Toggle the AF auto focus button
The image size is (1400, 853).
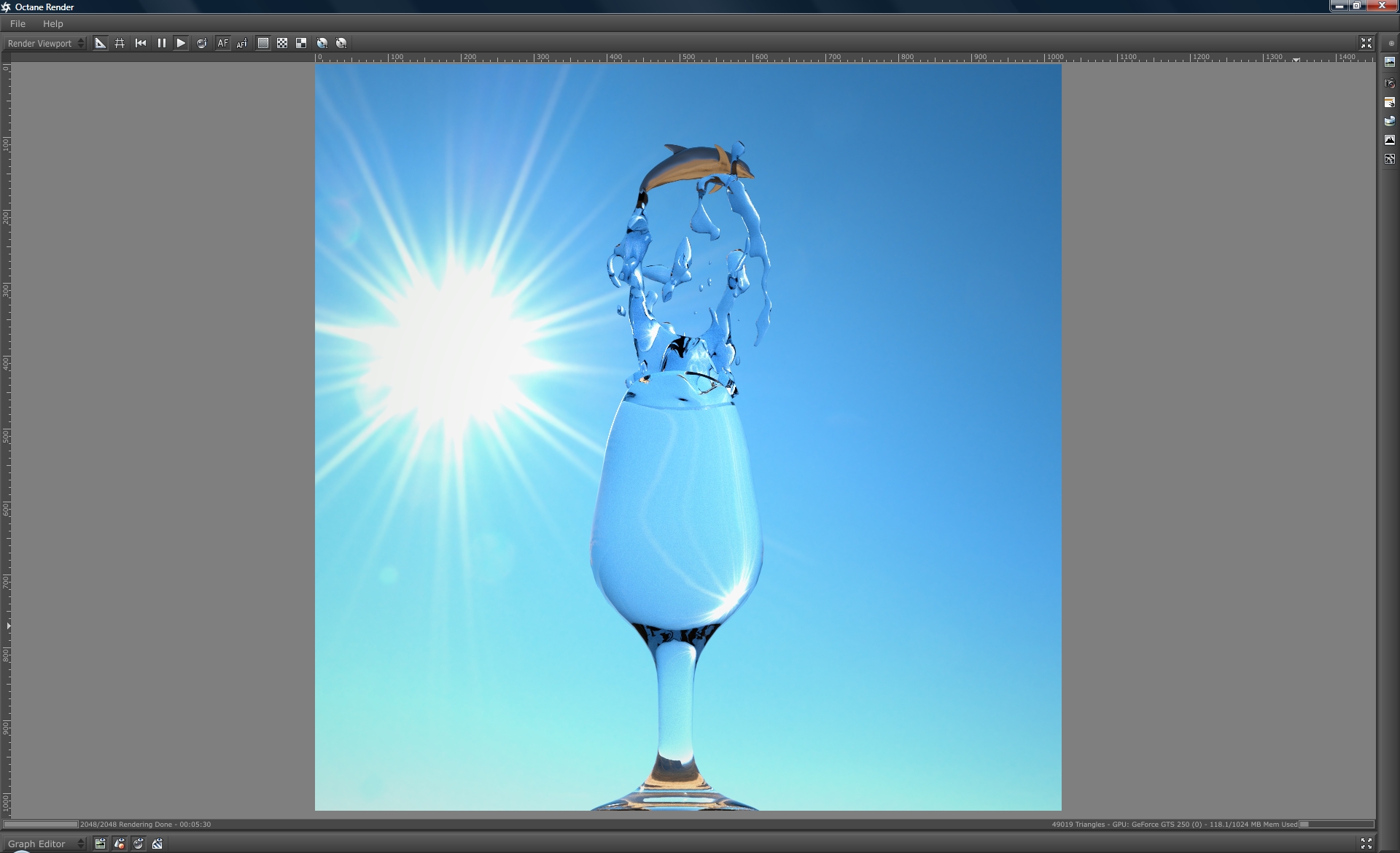click(222, 44)
